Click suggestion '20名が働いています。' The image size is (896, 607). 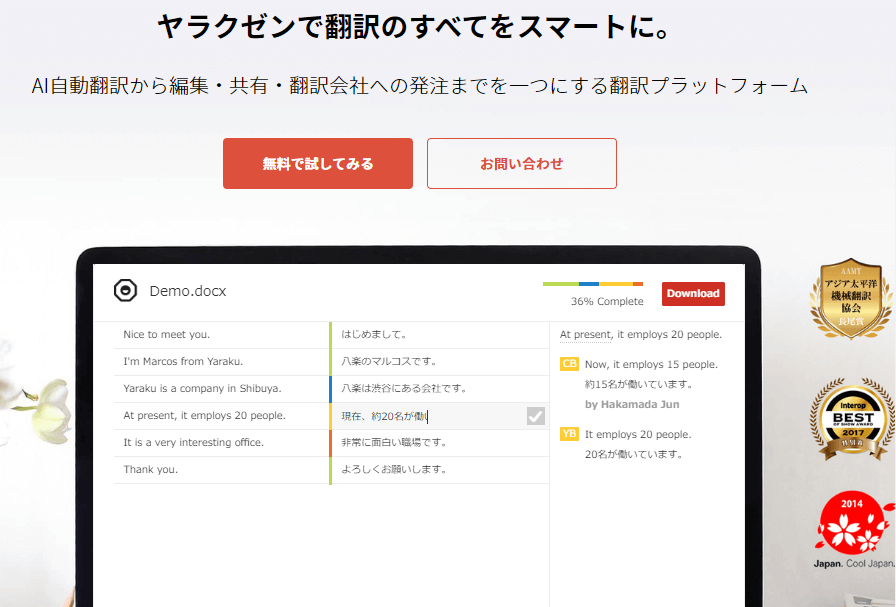tap(634, 454)
